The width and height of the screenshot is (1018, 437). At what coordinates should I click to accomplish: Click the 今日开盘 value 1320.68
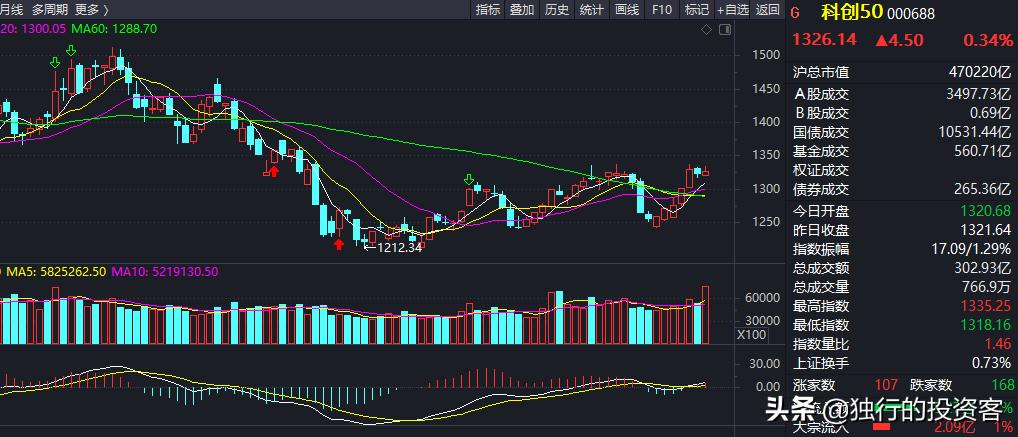985,210
